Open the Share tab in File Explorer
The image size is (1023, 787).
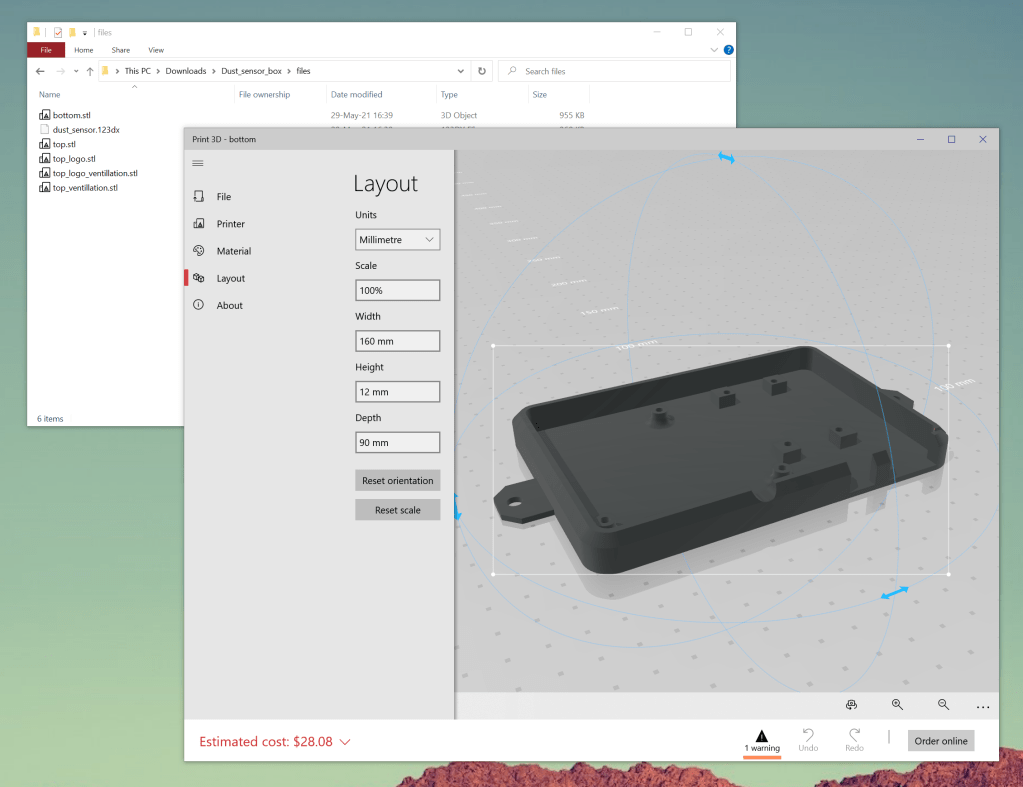click(x=120, y=49)
